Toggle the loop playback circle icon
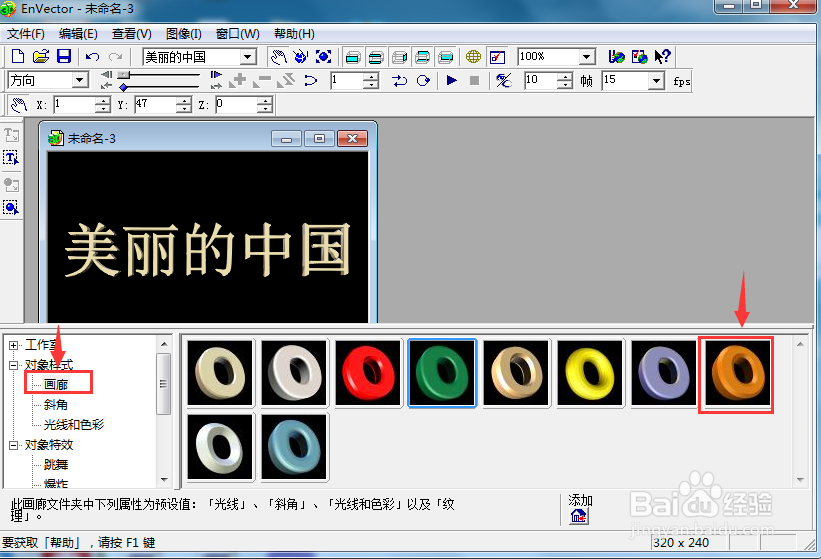The image size is (821, 559). point(423,81)
